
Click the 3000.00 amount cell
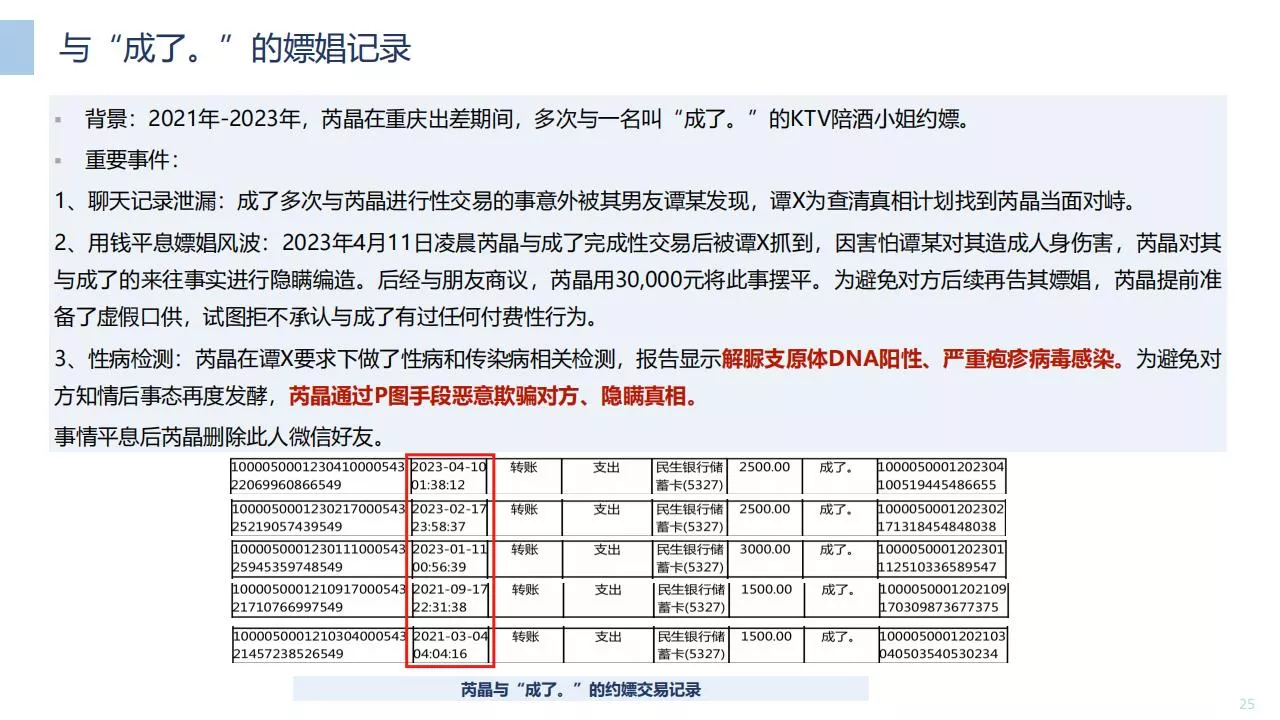764,550
